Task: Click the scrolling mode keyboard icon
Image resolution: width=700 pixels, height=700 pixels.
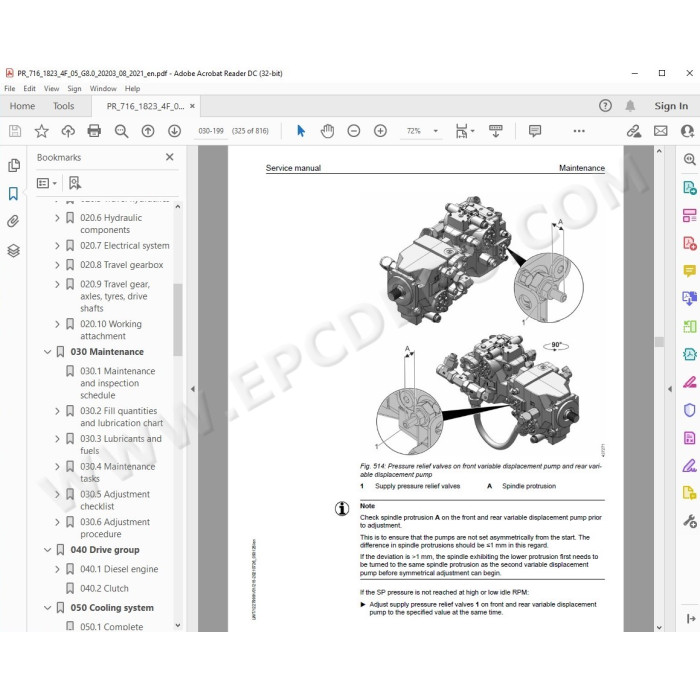Action: (x=496, y=131)
